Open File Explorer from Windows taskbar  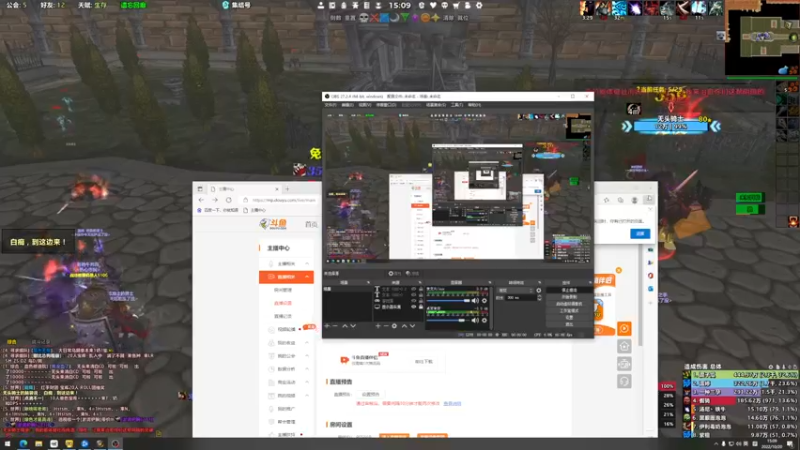click(39, 443)
